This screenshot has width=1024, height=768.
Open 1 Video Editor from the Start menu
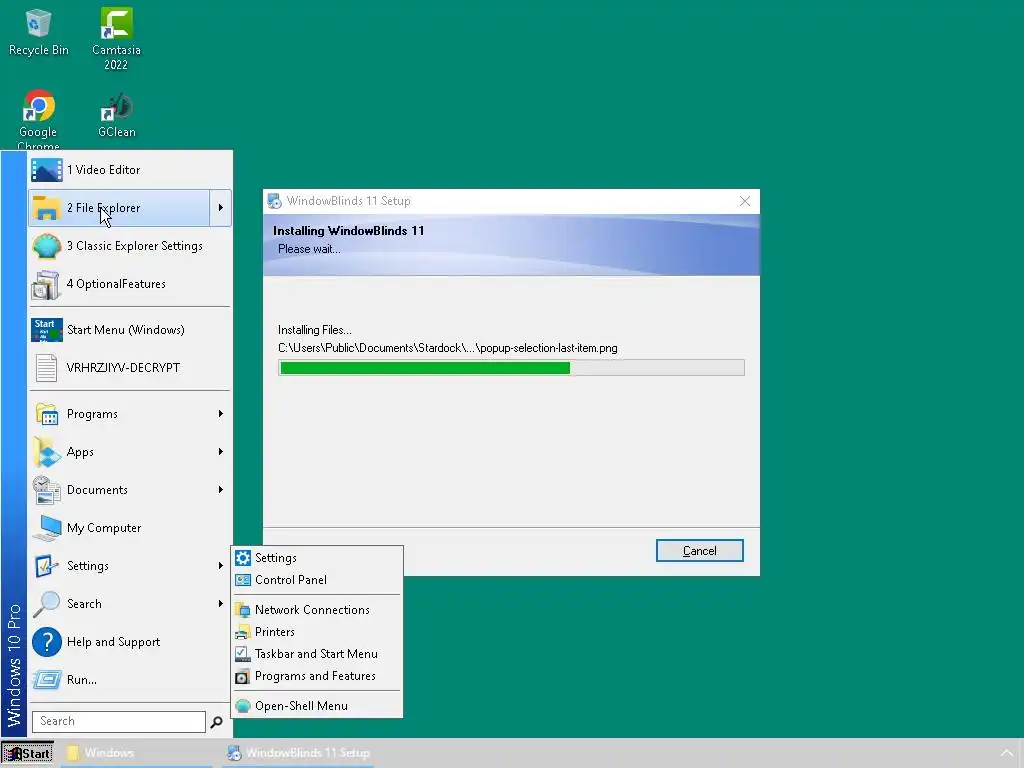pyautogui.click(x=130, y=170)
